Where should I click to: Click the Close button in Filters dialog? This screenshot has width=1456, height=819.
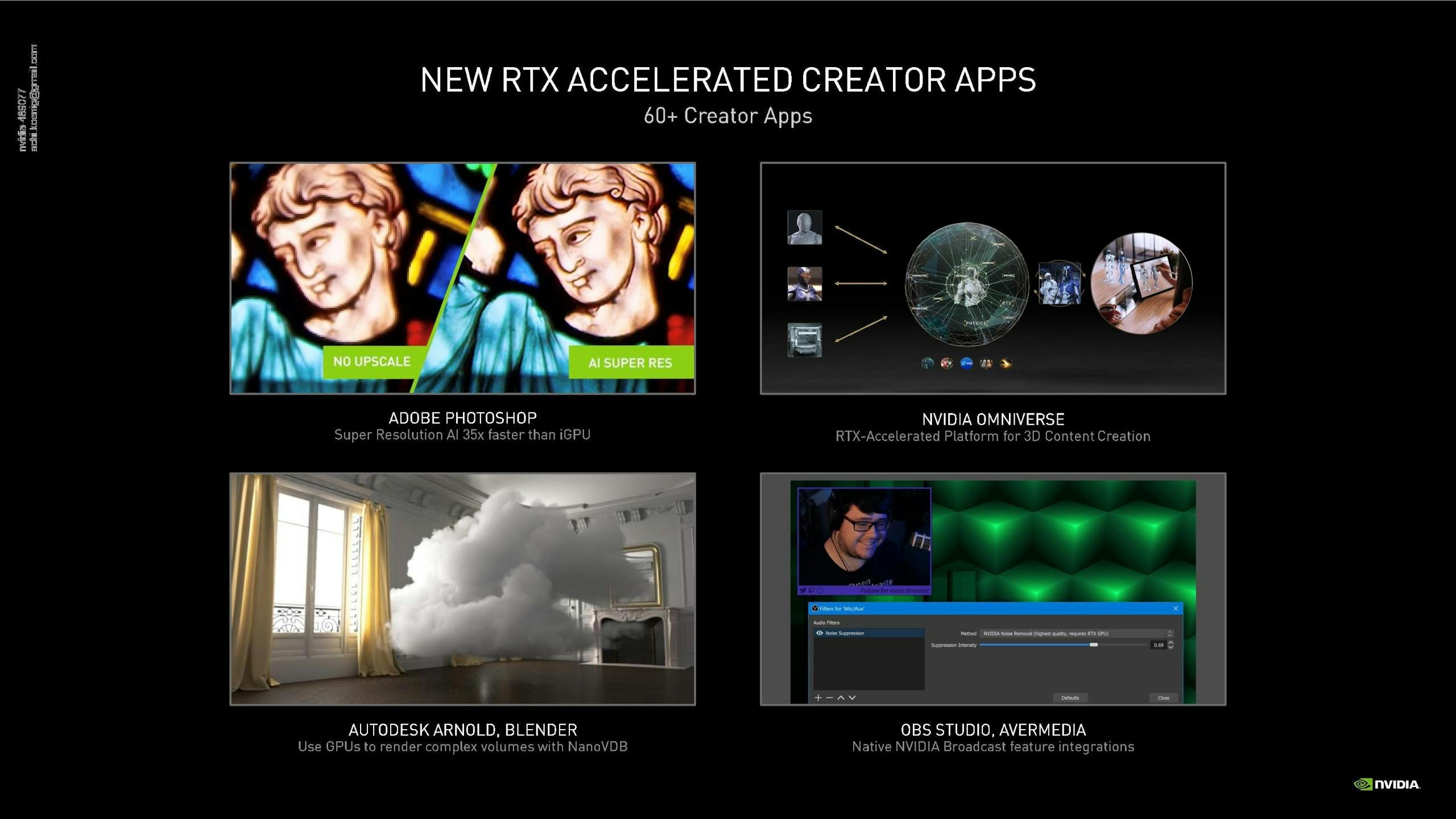click(x=1163, y=698)
